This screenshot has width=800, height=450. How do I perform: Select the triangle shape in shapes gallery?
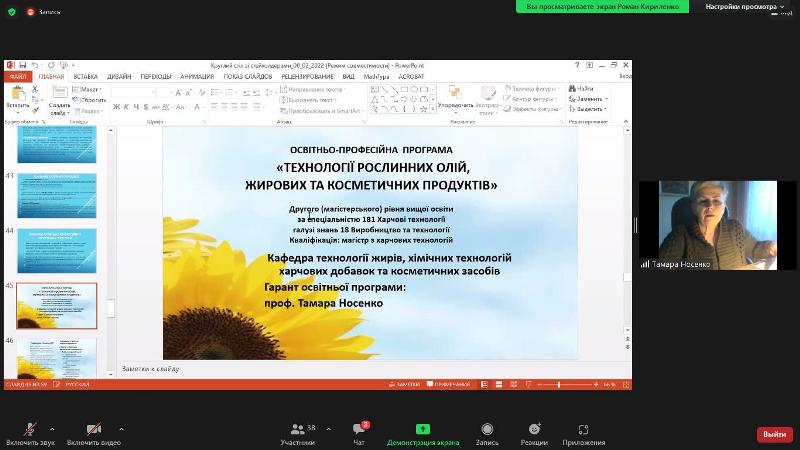pyautogui.click(x=374, y=99)
